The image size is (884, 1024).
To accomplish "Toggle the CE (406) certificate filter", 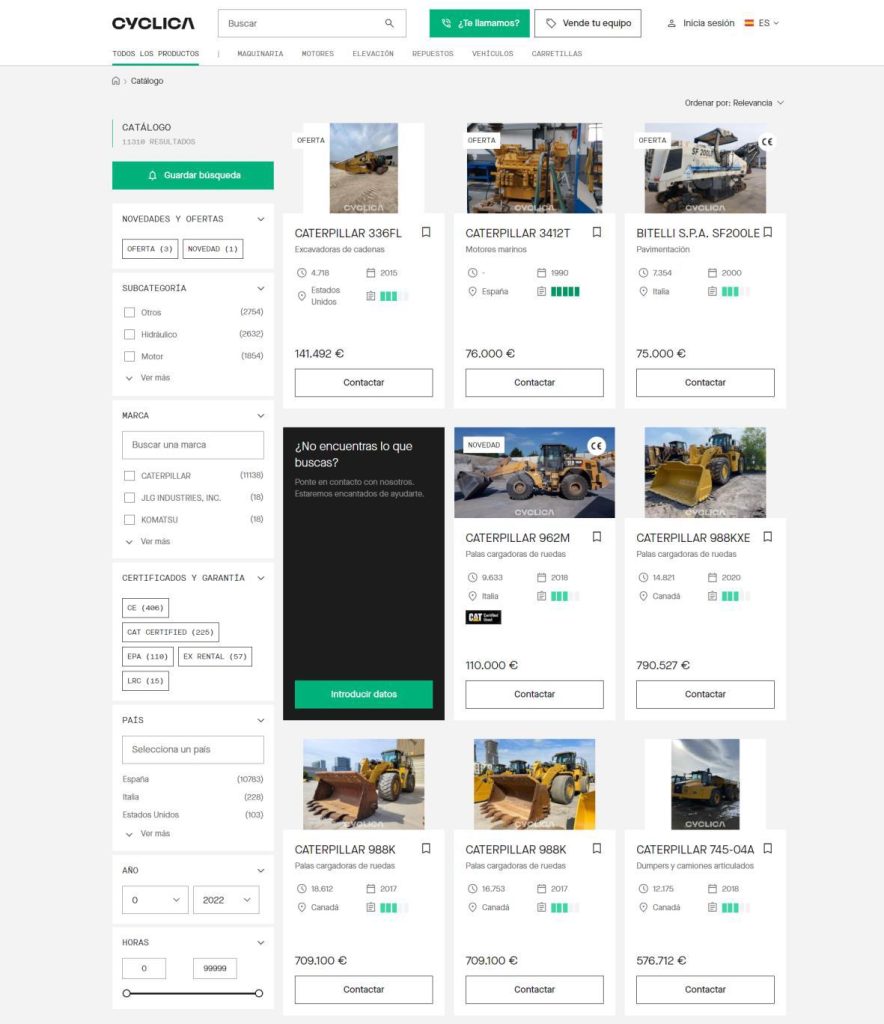I will pos(146,608).
